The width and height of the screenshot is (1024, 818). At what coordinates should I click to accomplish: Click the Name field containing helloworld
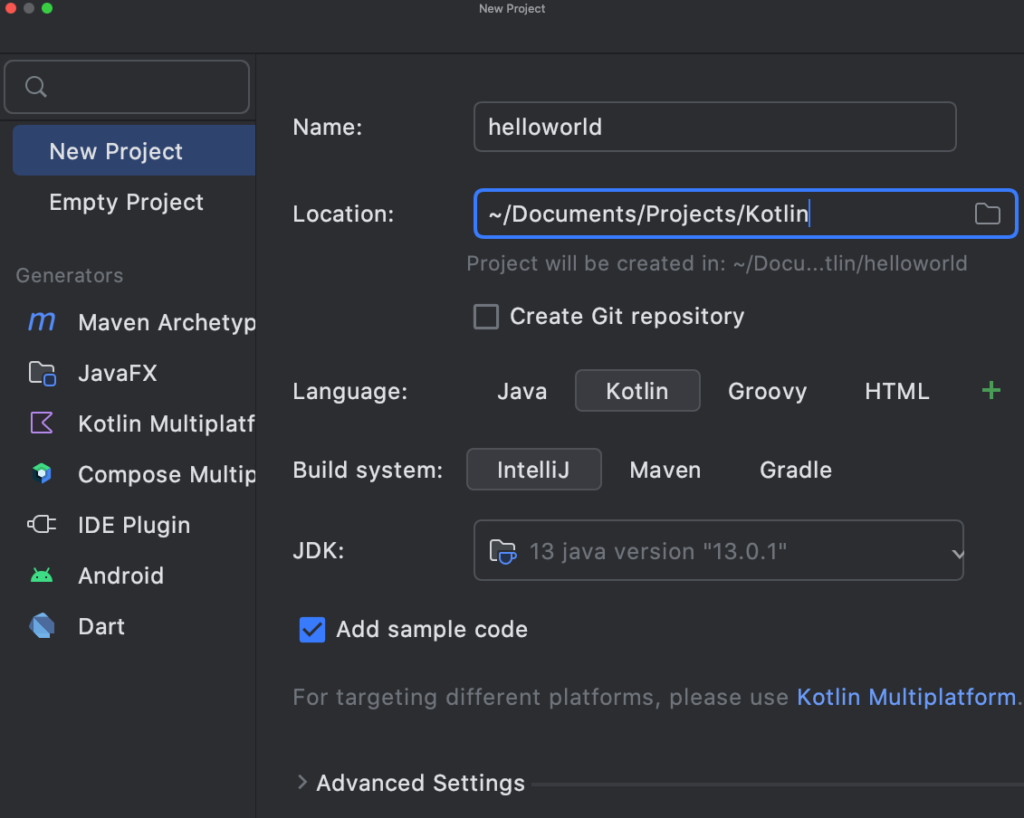coord(715,127)
